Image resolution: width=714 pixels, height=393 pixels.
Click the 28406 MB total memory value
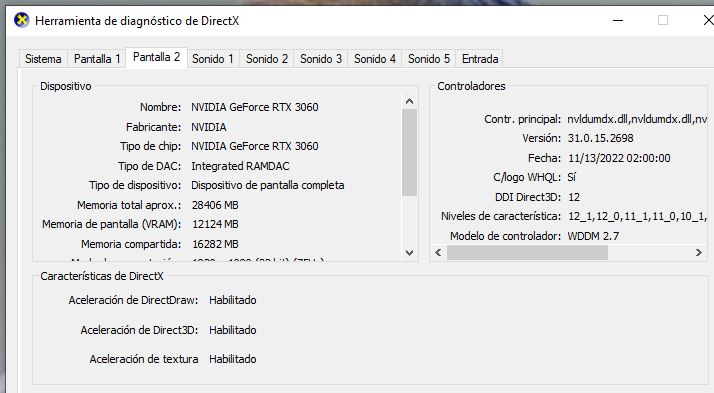tap(215, 205)
